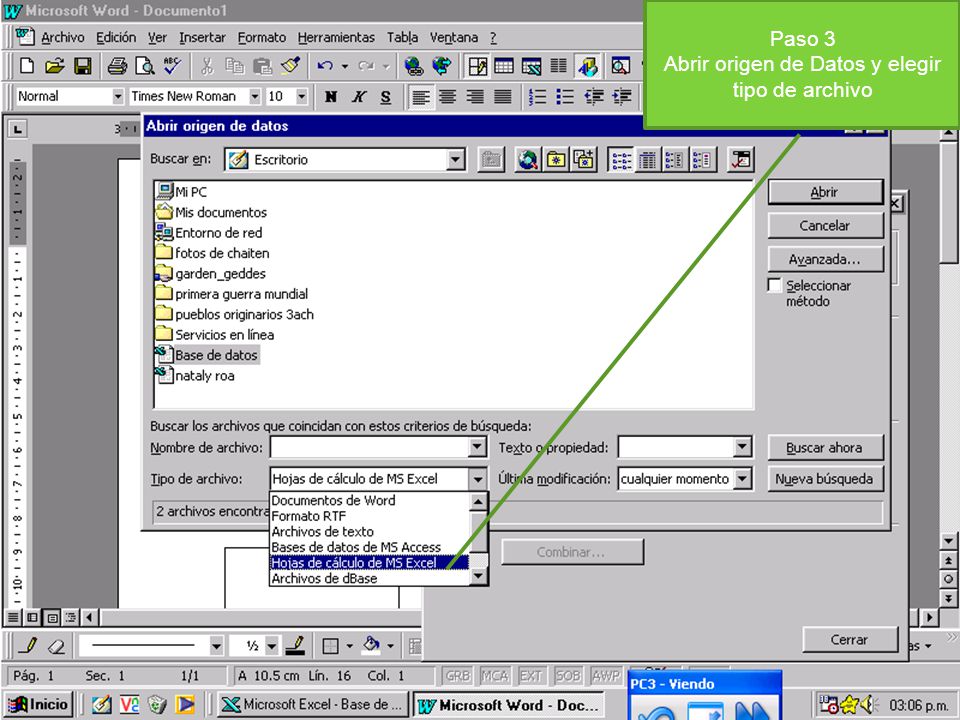Click the Insert Table grid icon

(504, 66)
